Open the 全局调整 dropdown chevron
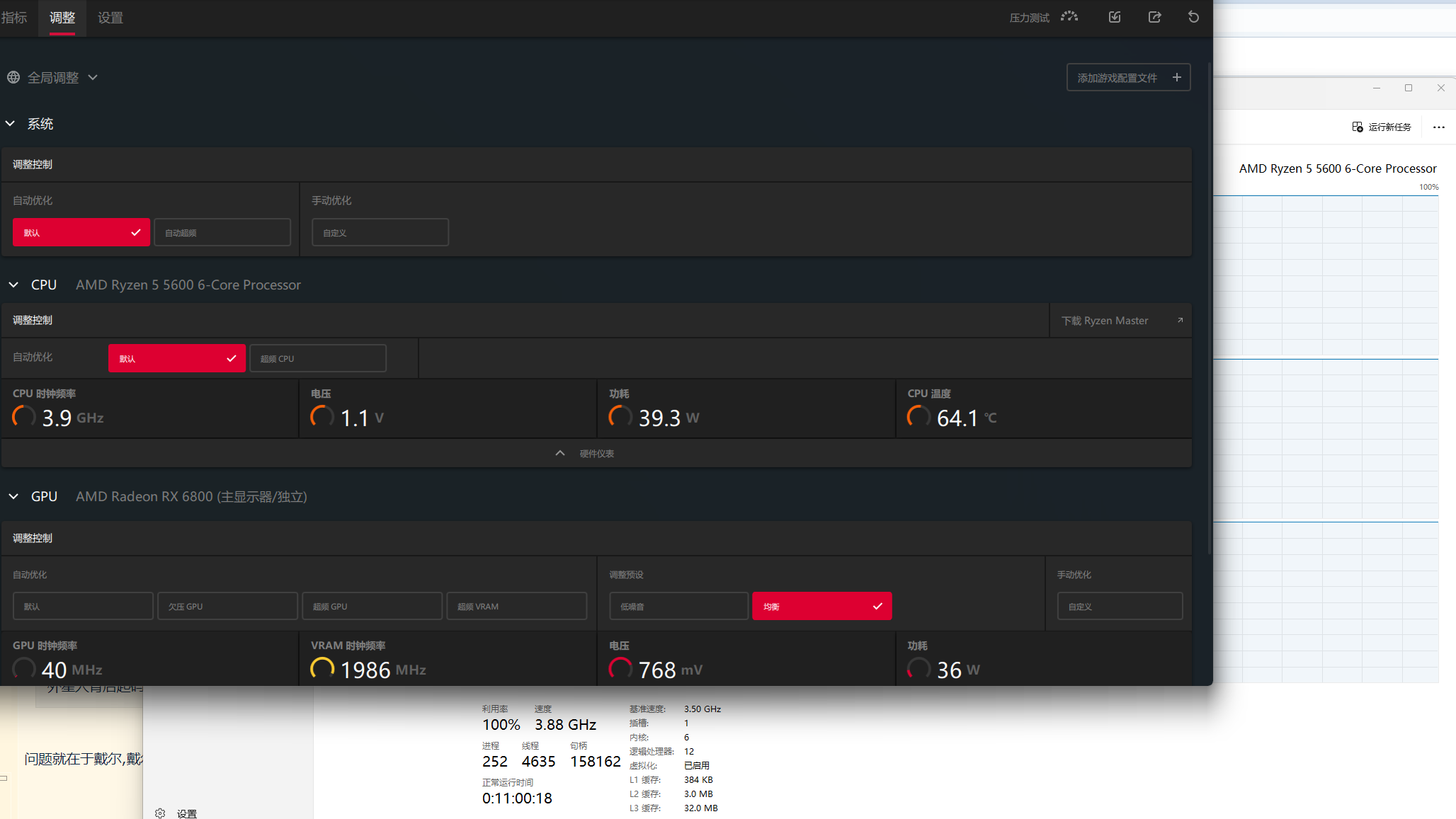Viewport: 1456px width, 819px height. pyautogui.click(x=93, y=77)
